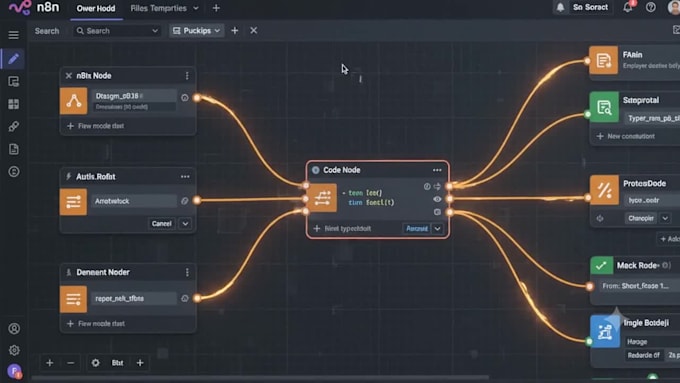Click the Cancel button in Autis.Rofat
Screen dimensions: 680x383
pyautogui.click(x=161, y=224)
